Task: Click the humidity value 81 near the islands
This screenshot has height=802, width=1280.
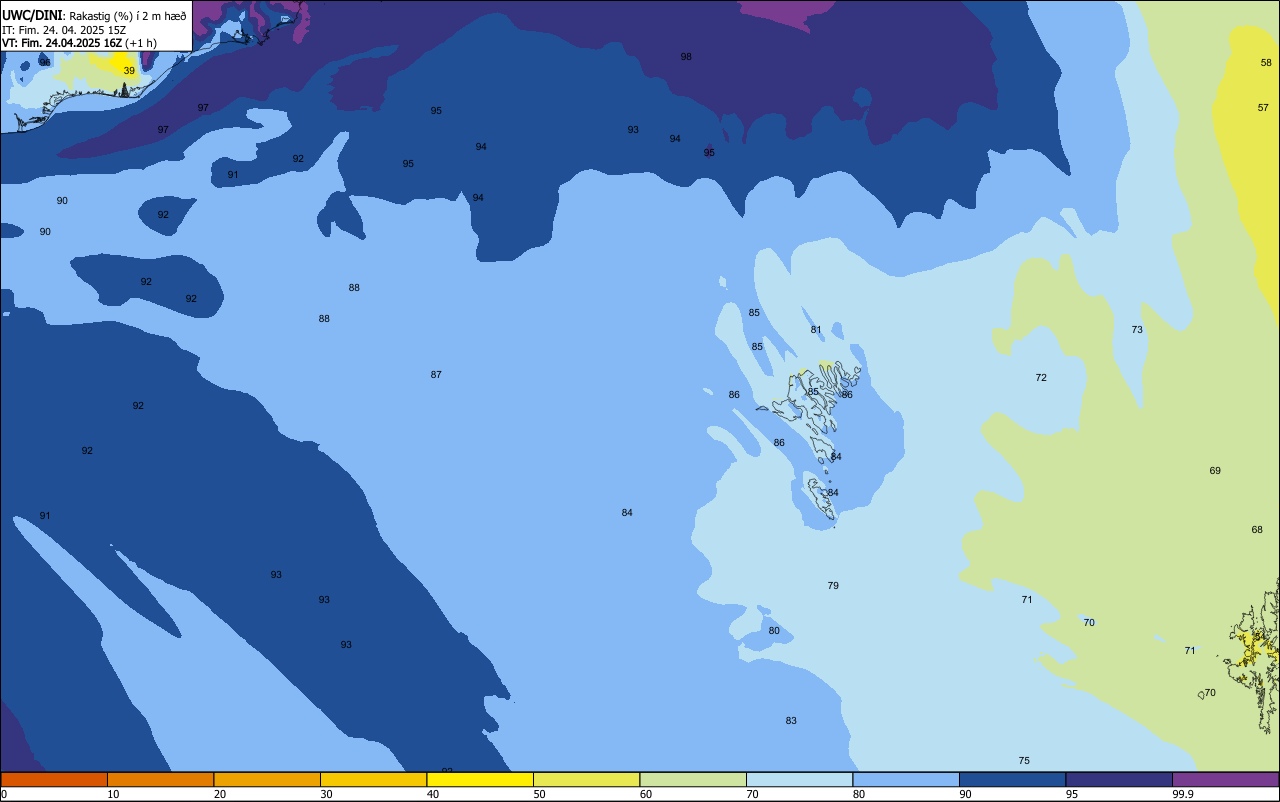Action: [x=816, y=330]
